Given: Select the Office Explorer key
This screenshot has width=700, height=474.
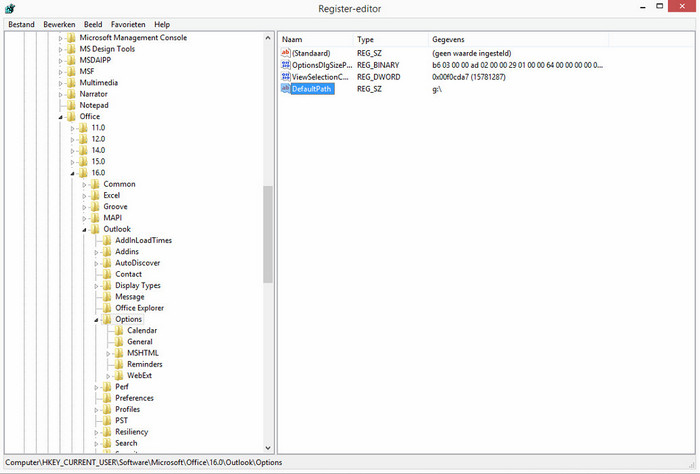Looking at the screenshot, I should (139, 308).
